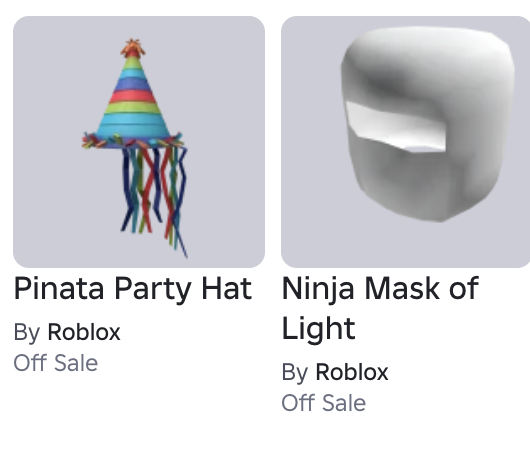Click the orange pom-pom atop the party hat
This screenshot has width=530, height=474.
[133, 48]
